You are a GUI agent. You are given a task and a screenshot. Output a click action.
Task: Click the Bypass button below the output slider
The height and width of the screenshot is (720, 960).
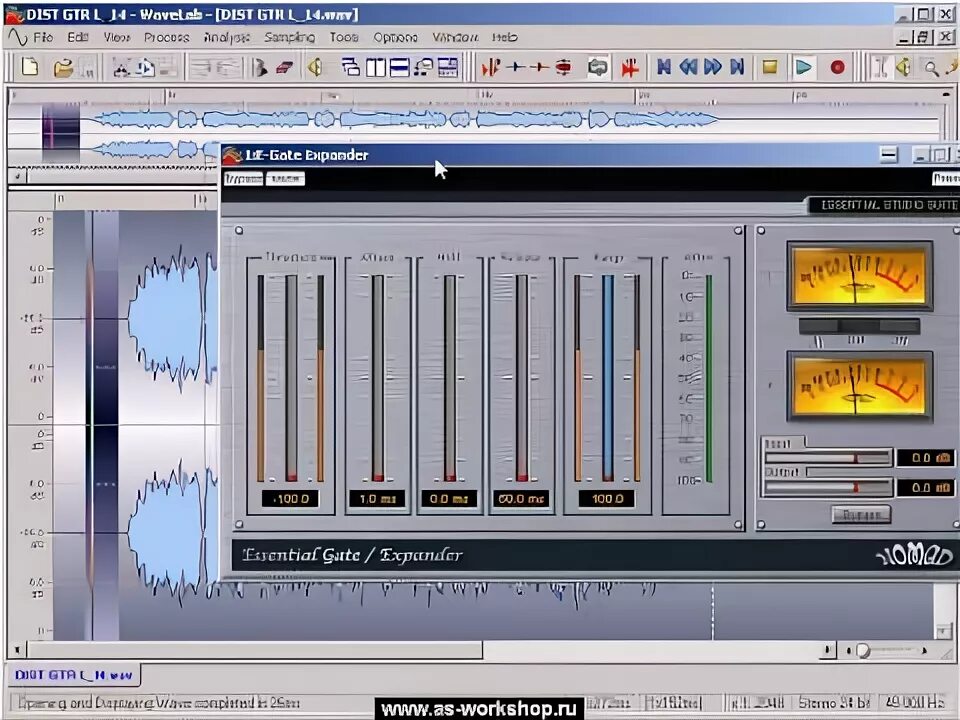click(x=861, y=515)
